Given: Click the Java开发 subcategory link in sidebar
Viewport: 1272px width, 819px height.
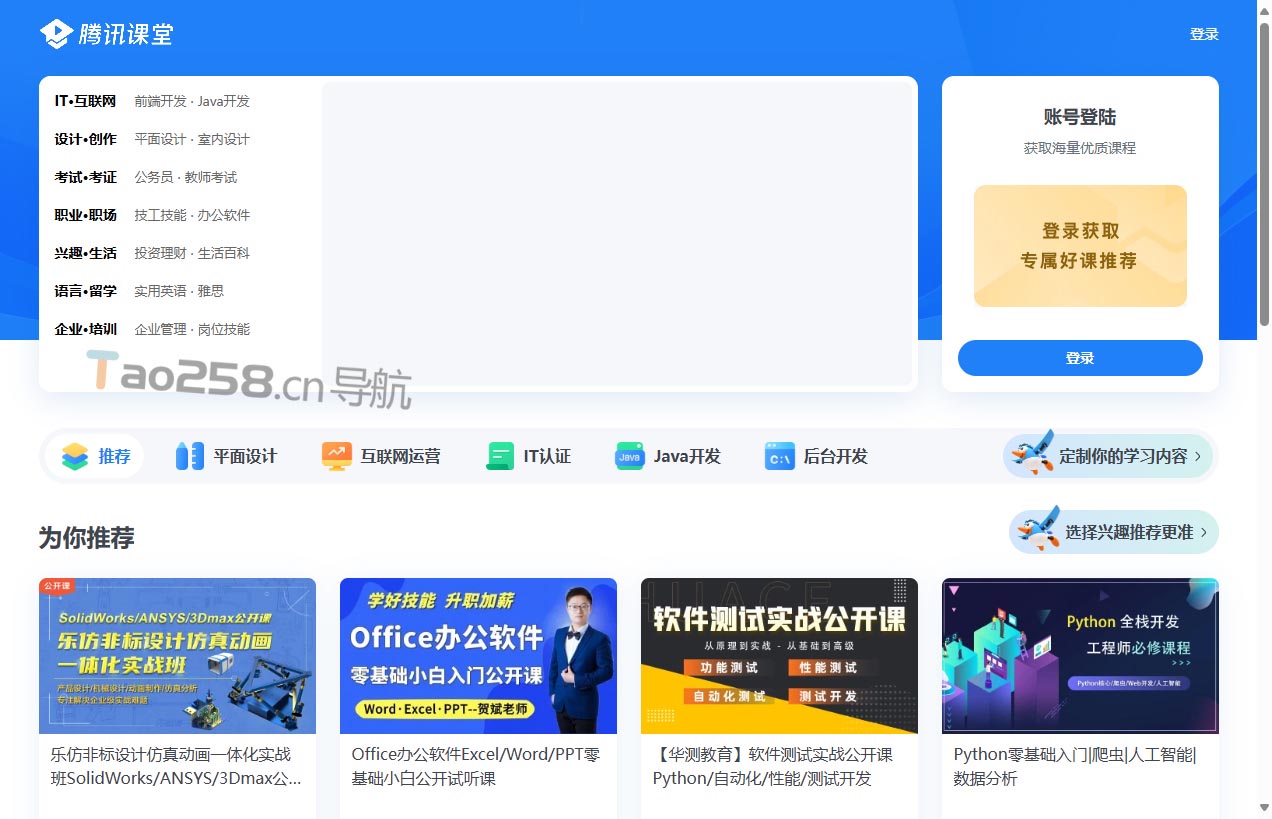Looking at the screenshot, I should 223,101.
